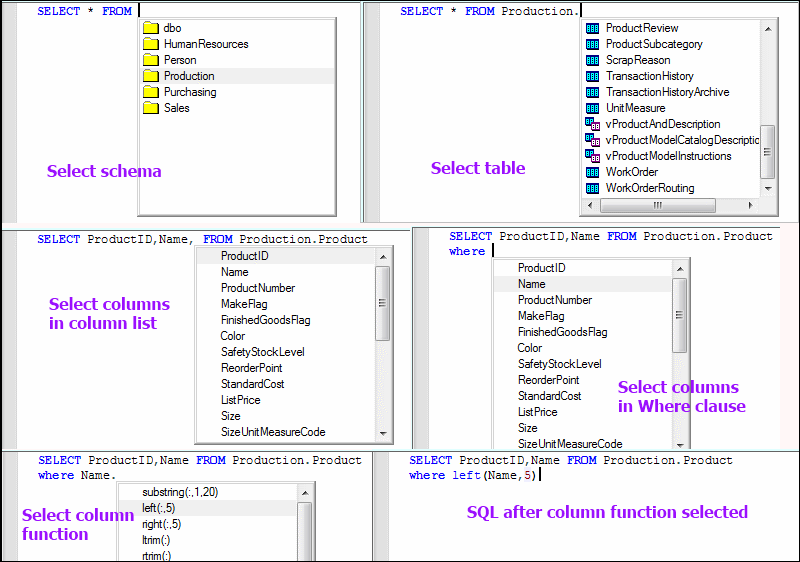Click scroll down arrow in column list popup
Viewport: 800px width, 562px height.
click(x=383, y=434)
